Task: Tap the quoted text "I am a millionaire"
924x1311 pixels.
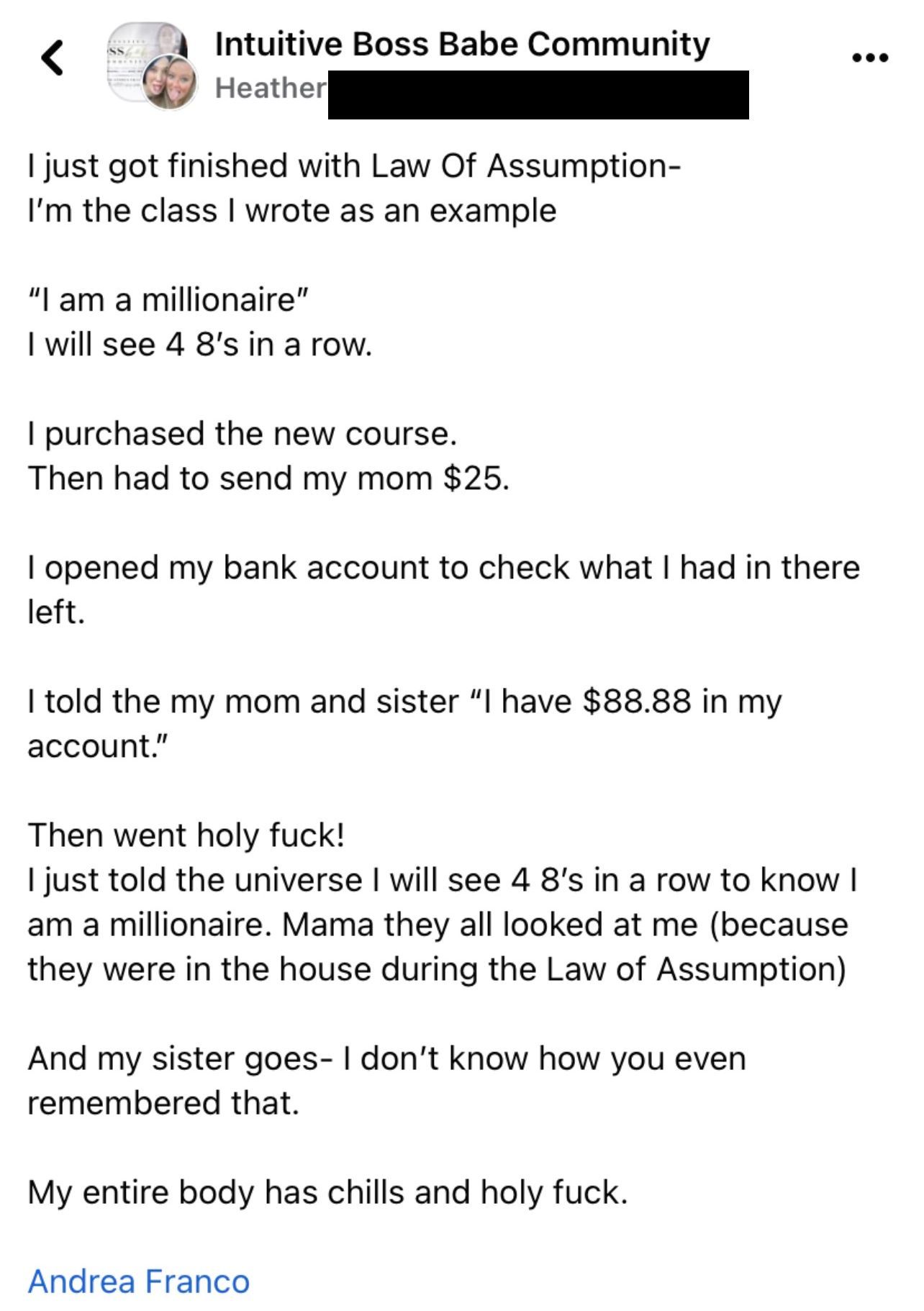Action: pos(168,299)
